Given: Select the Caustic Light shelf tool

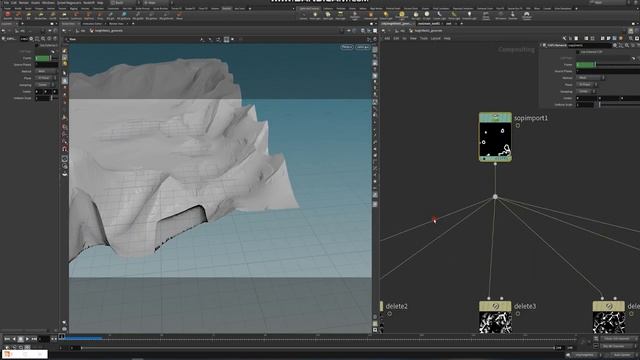Looking at the screenshot, I should 439,16.
